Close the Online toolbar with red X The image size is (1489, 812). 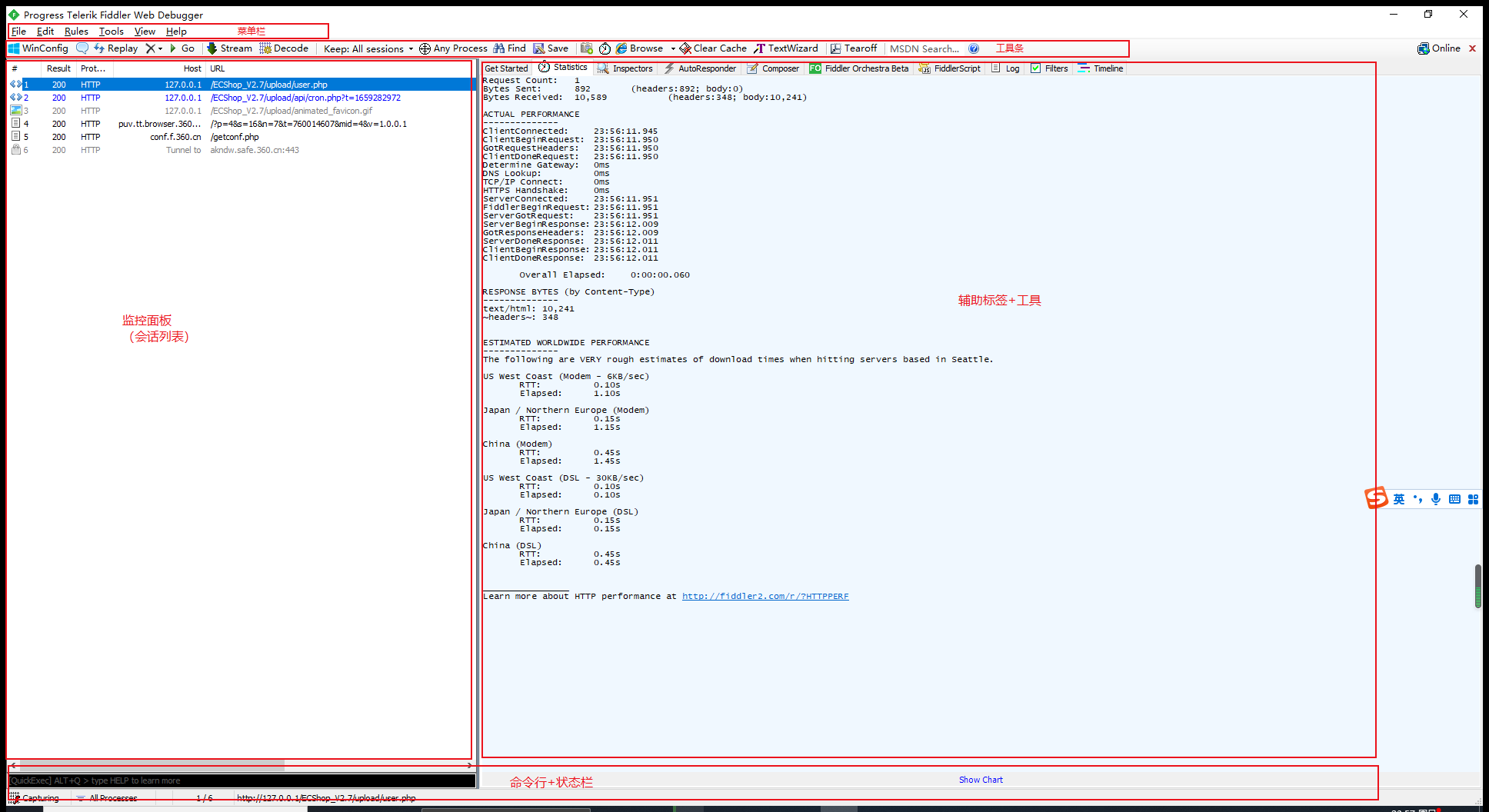point(1472,48)
